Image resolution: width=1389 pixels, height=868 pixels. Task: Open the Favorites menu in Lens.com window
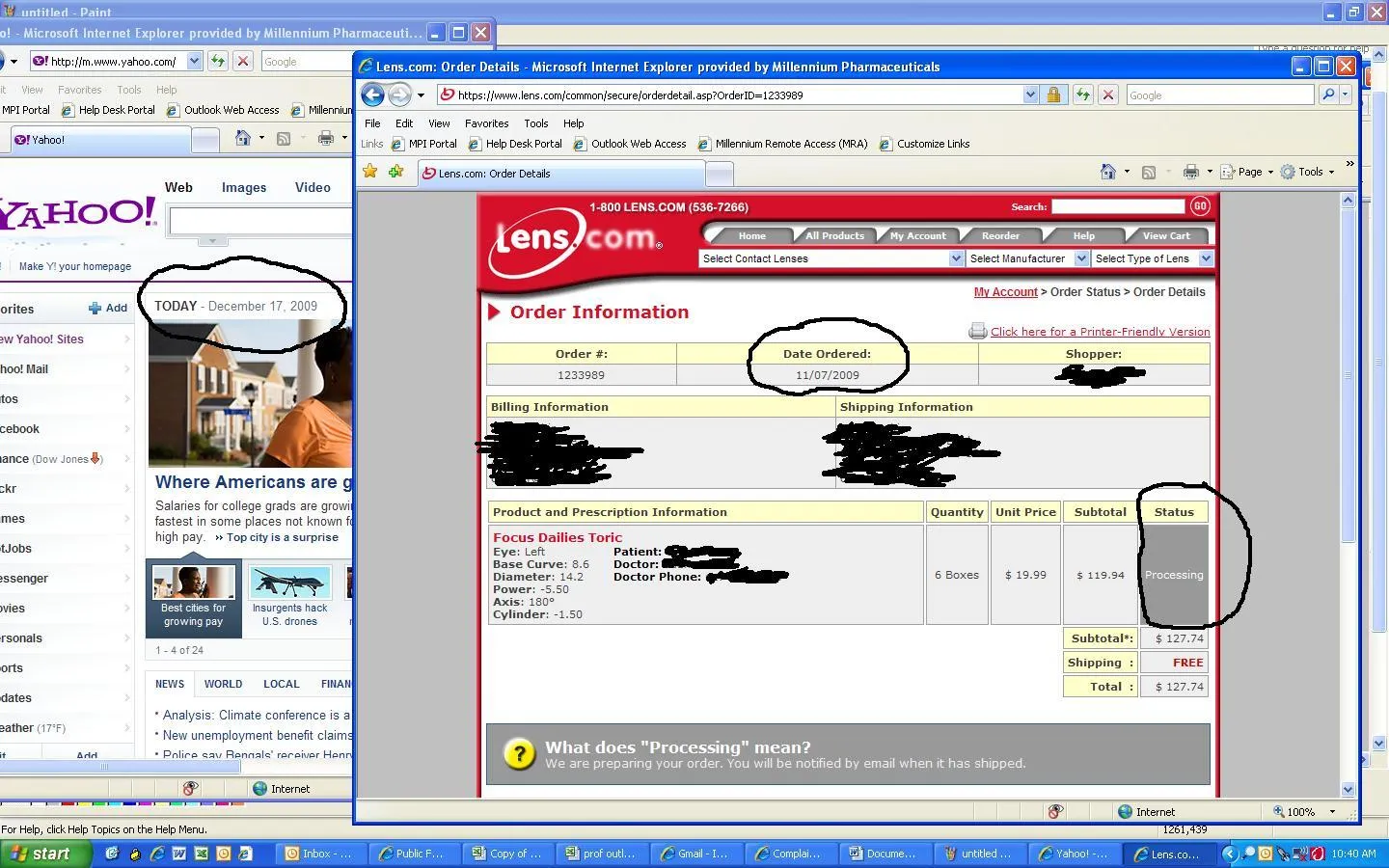pos(486,123)
